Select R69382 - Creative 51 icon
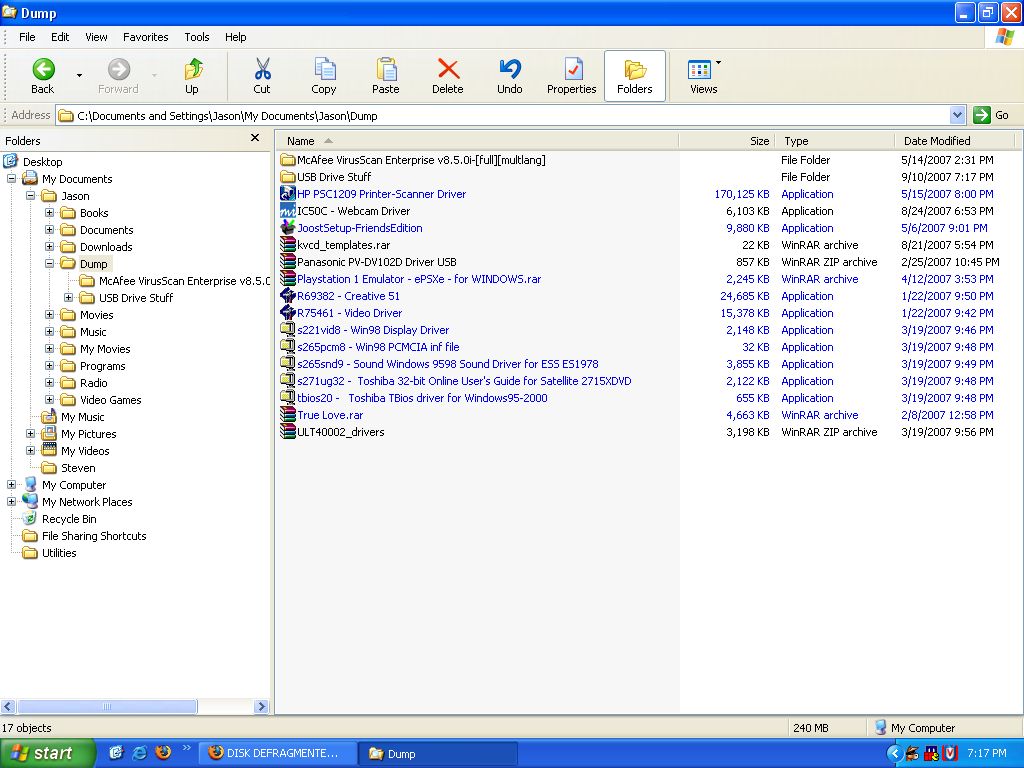 [x=287, y=295]
